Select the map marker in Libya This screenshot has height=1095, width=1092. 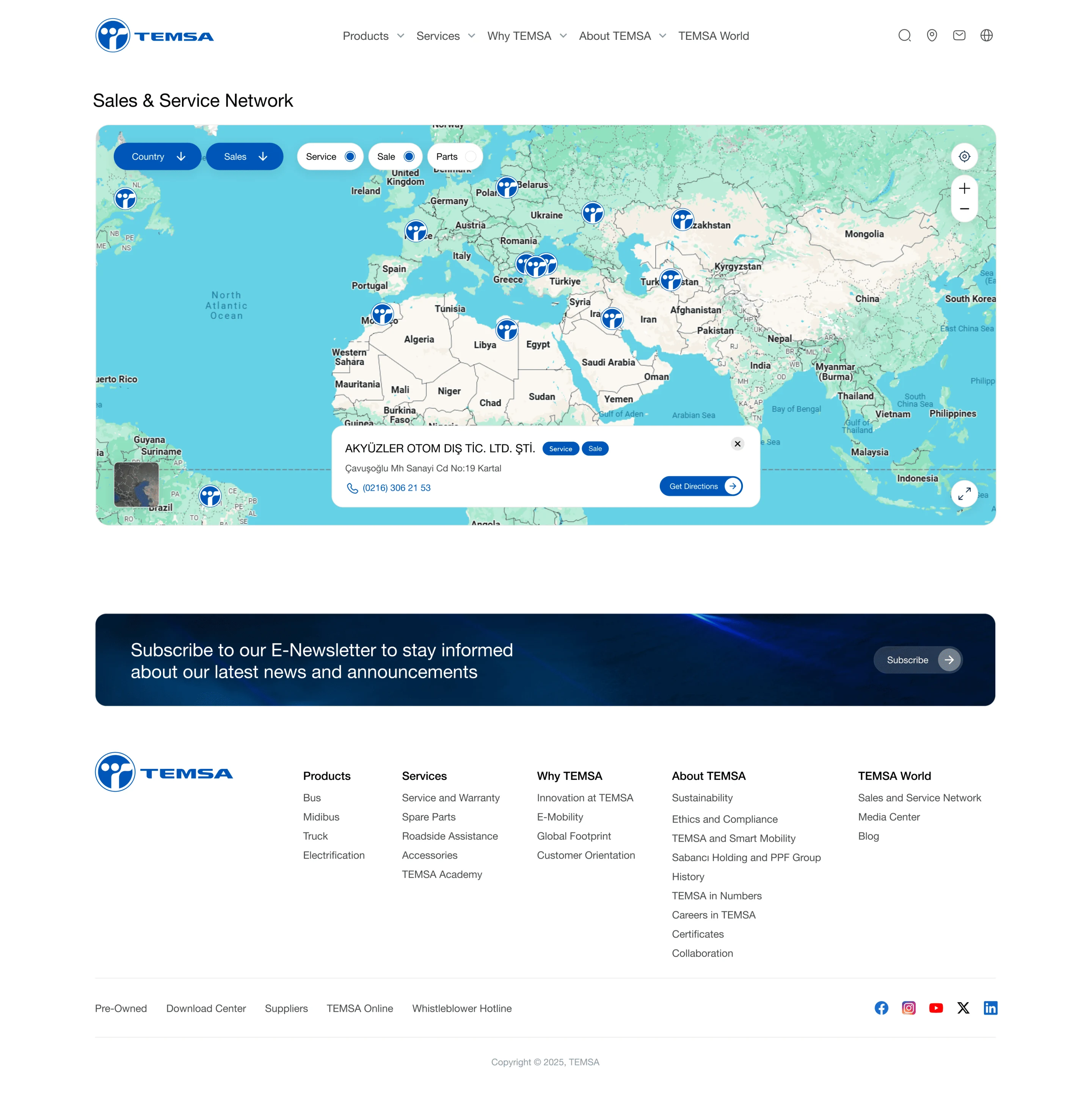507,329
